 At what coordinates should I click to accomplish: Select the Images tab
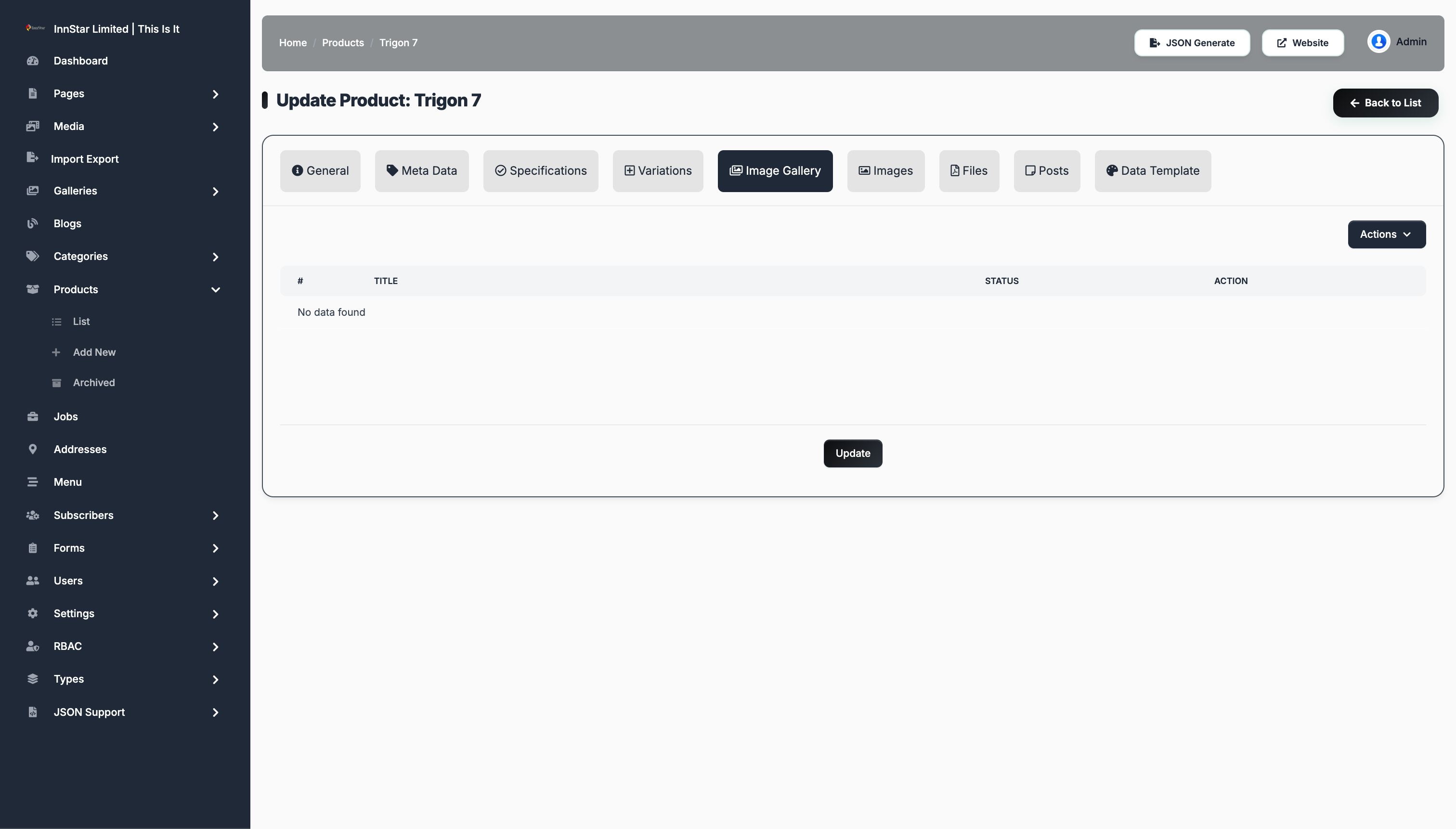[885, 171]
